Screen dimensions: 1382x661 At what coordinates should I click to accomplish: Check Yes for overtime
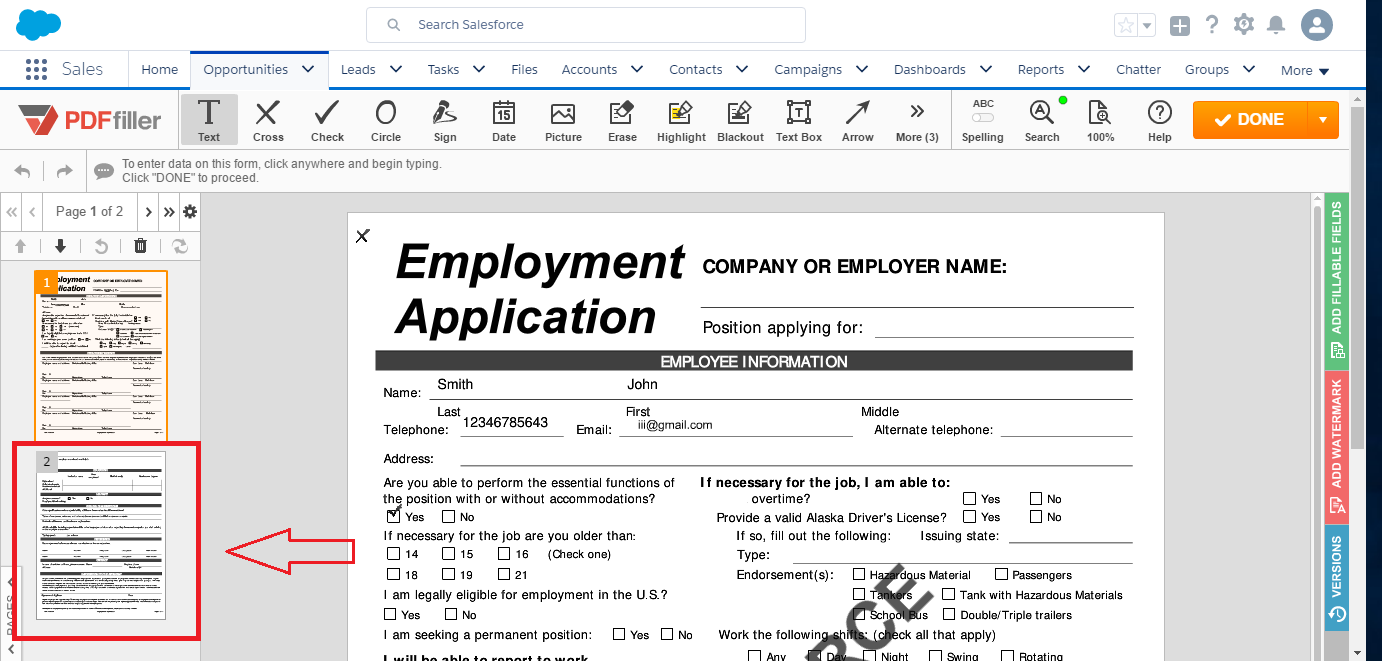tap(970, 498)
